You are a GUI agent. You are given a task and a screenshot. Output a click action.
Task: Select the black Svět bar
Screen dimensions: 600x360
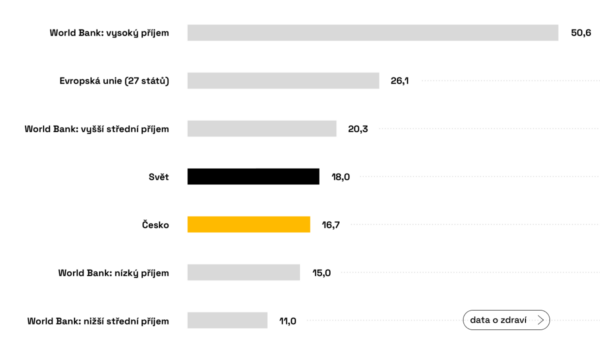point(253,176)
